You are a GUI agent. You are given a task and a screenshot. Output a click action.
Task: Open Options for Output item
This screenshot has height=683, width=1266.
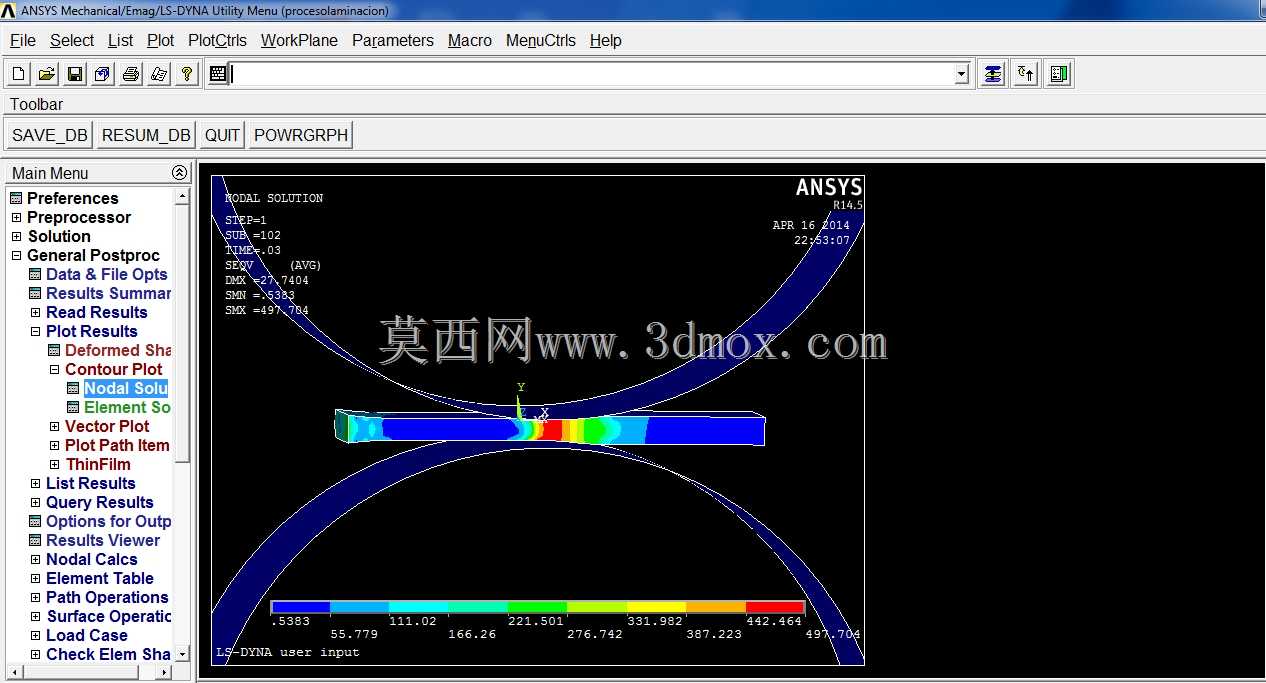click(109, 521)
